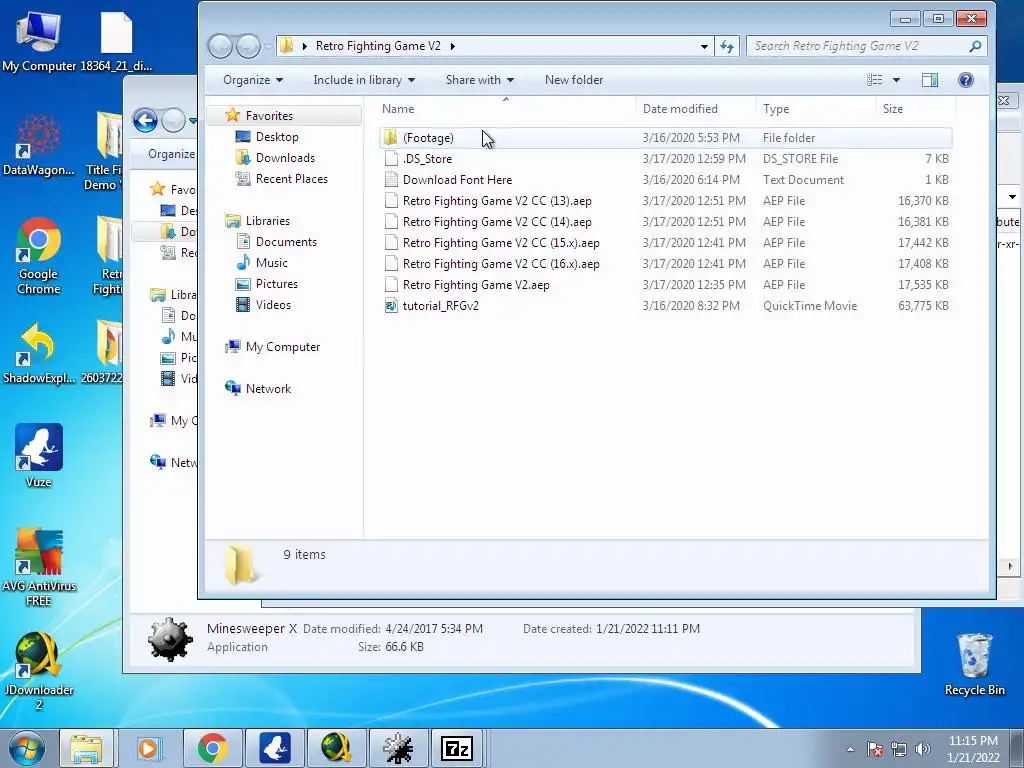
Task: Open 7-Zip taskbar icon
Action: [x=457, y=748]
